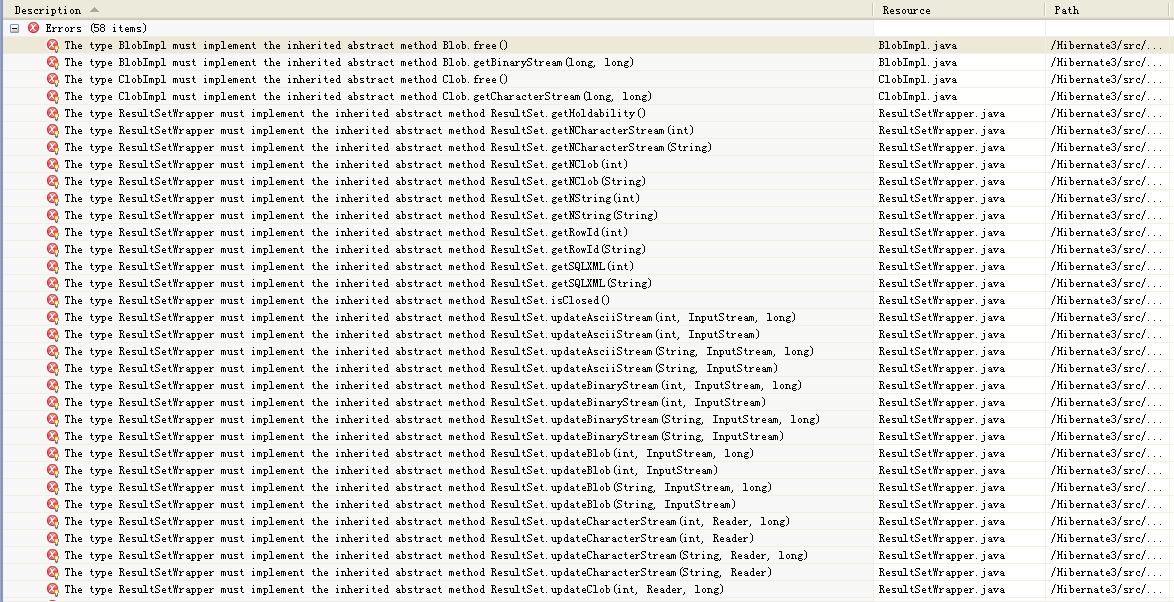Click BlobImpl.java resource in the first error row
Screen dimensions: 1174x602
click(917, 45)
